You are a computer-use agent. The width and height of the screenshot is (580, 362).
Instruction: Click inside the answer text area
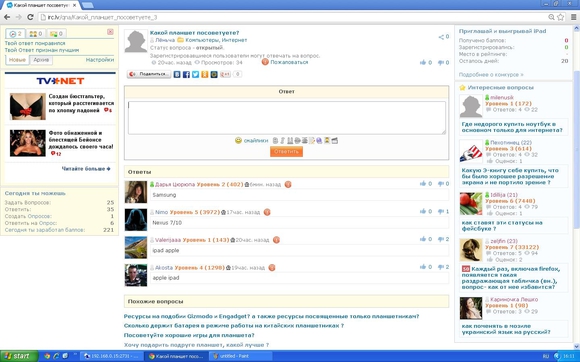pyautogui.click(x=287, y=118)
